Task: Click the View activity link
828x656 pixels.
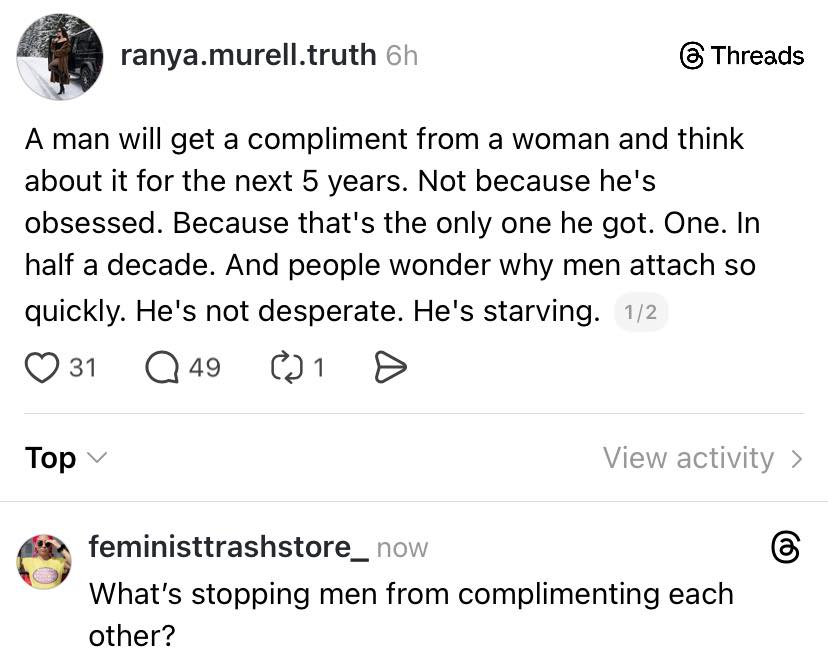Action: [688, 458]
